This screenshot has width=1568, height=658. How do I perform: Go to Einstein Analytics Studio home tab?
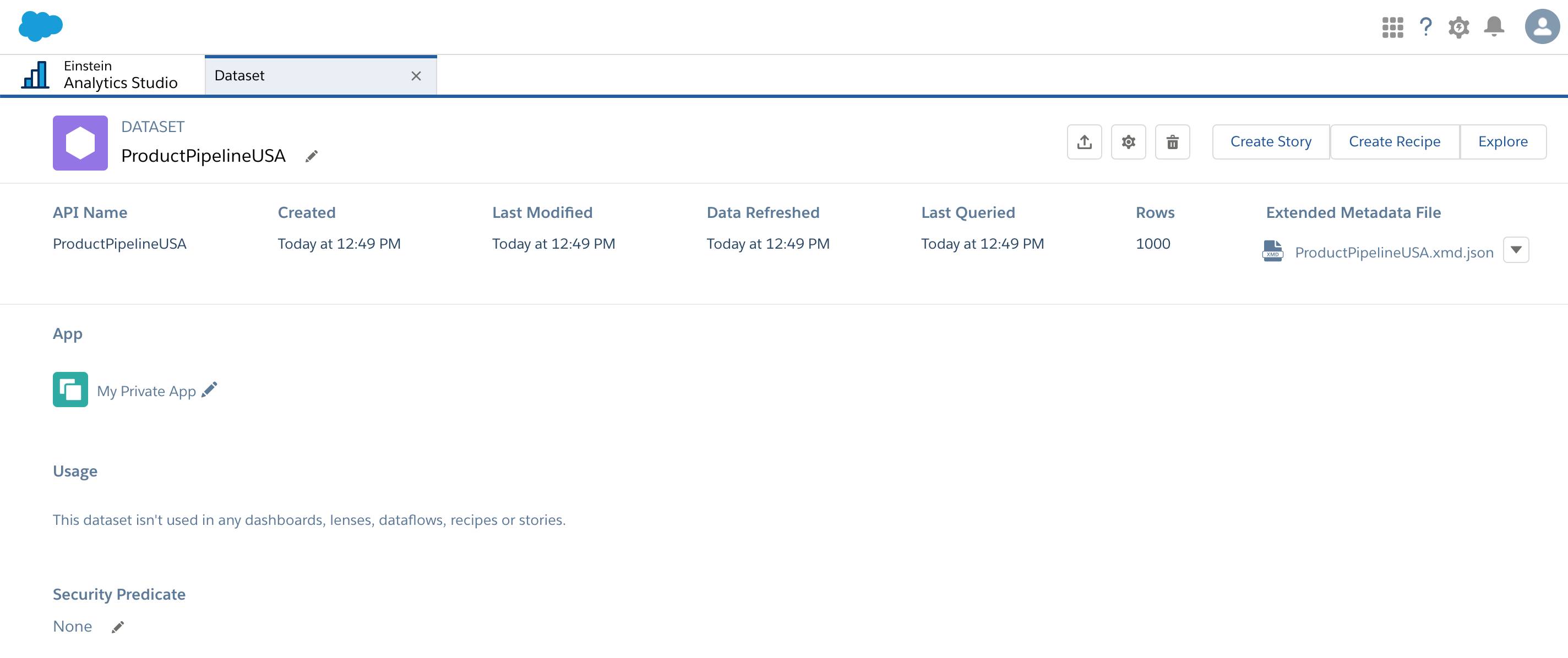pyautogui.click(x=102, y=75)
